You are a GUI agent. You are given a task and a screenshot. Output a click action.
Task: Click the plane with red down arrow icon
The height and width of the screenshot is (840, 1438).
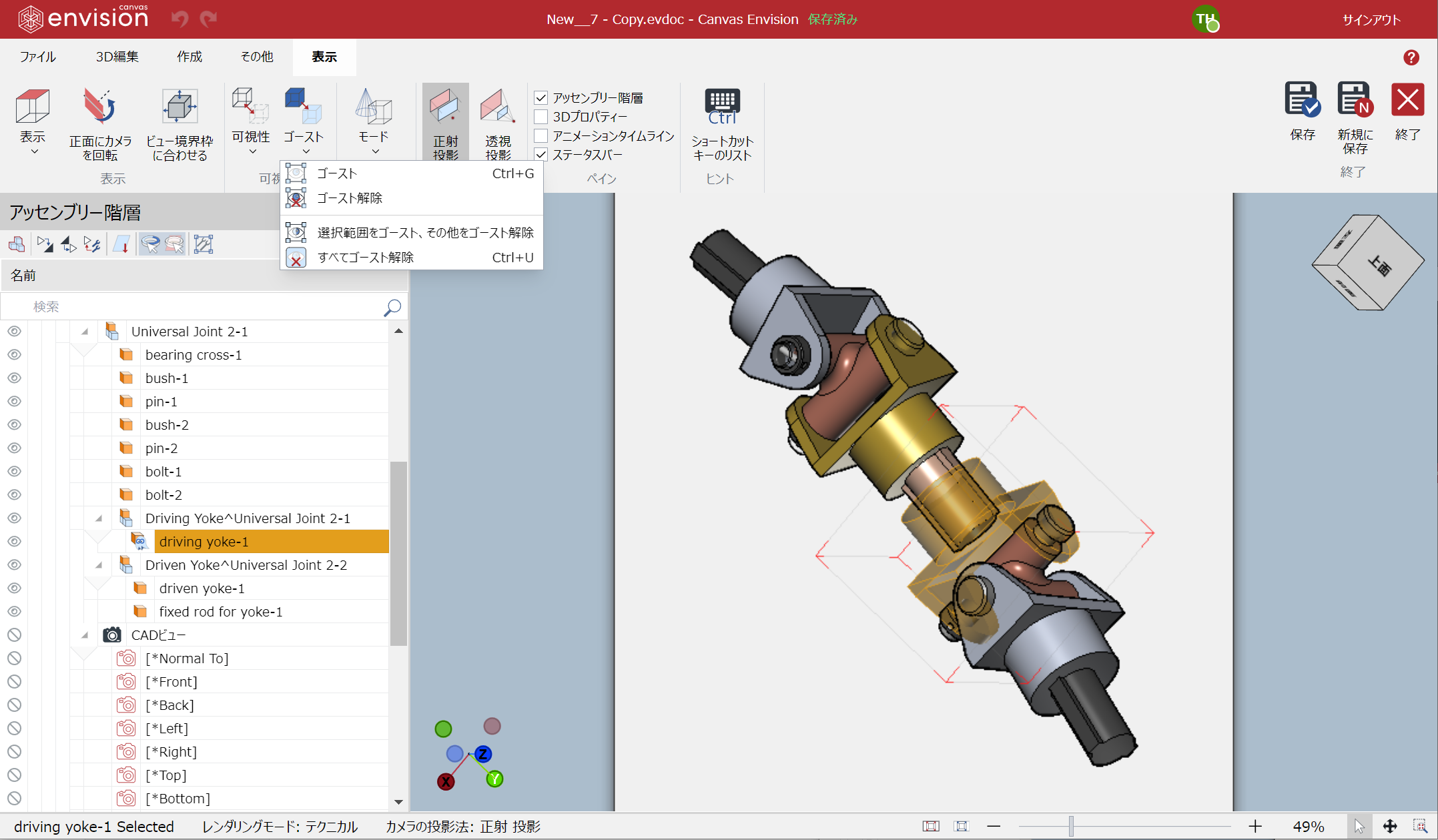[121, 245]
